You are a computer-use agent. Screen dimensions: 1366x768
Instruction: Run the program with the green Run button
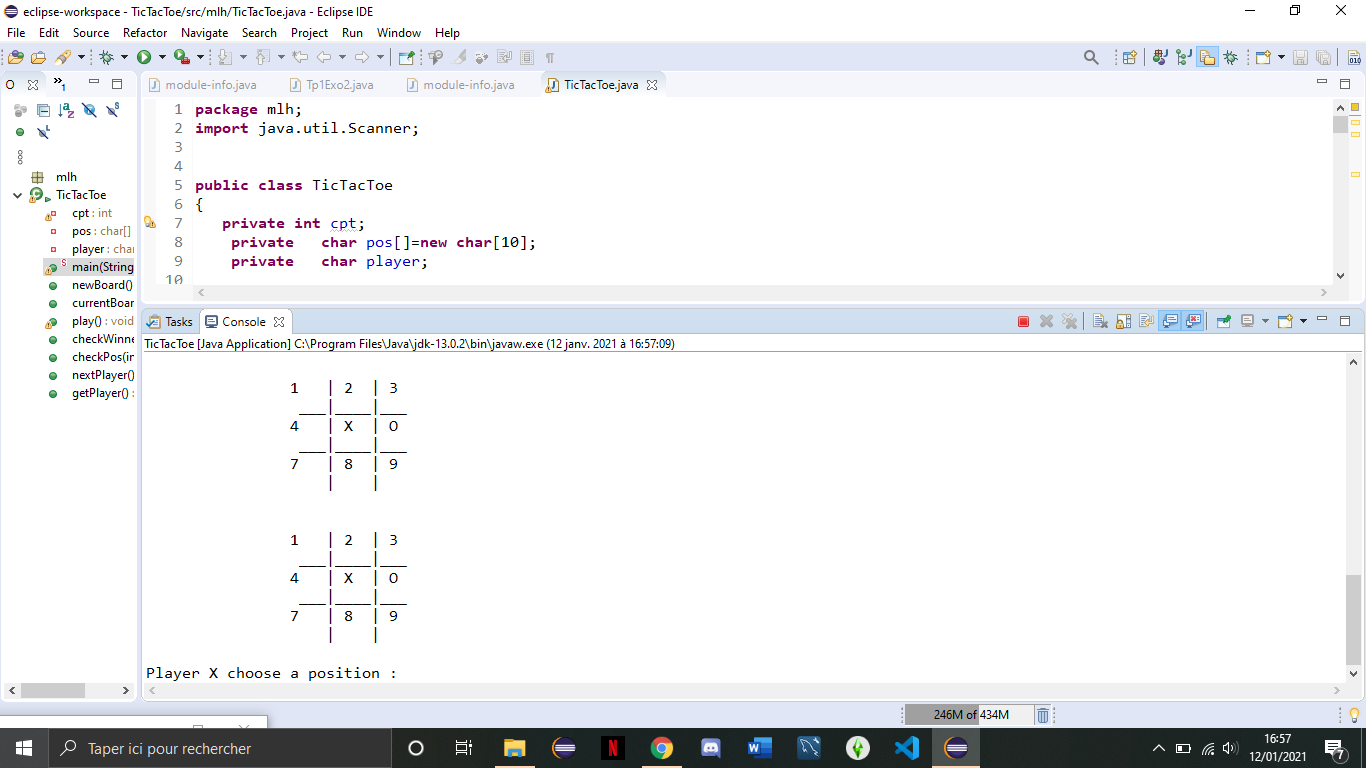[x=144, y=58]
